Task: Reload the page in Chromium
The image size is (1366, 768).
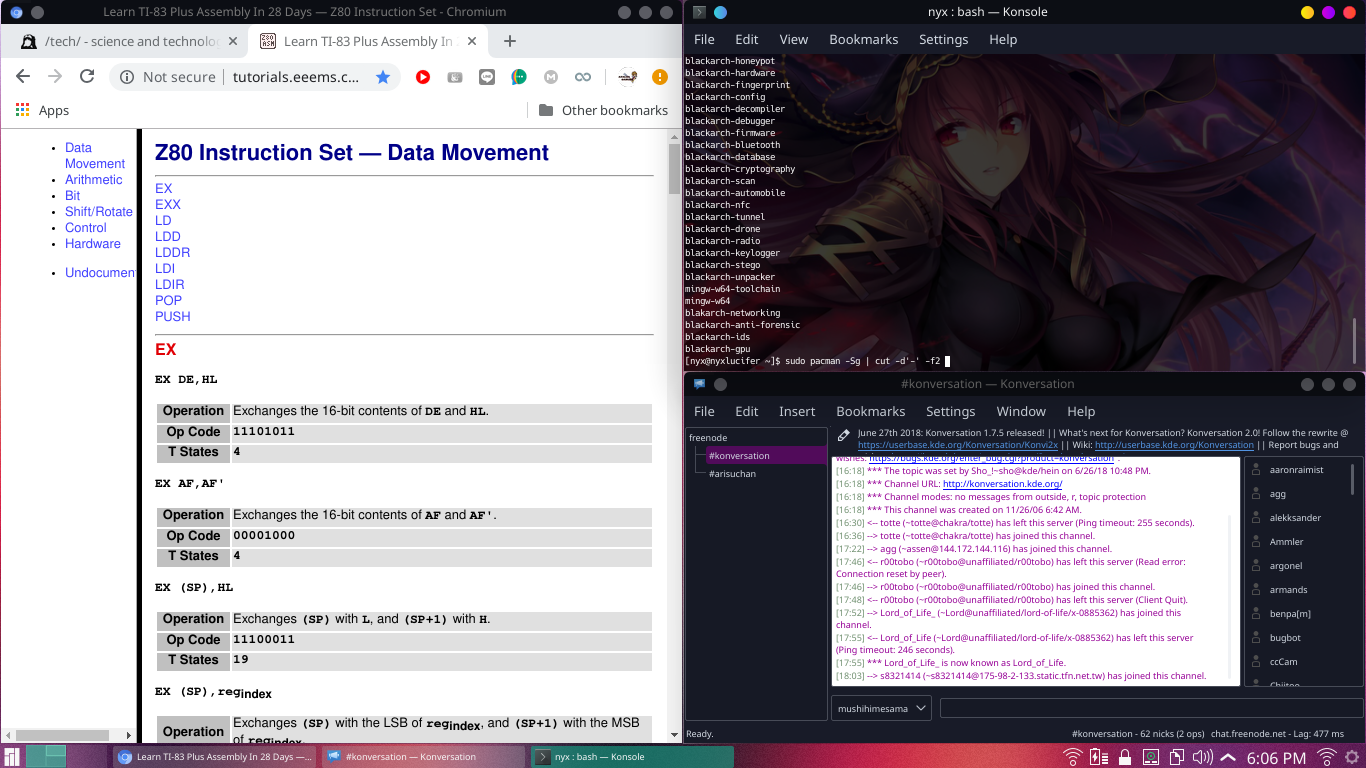Action: tap(87, 77)
